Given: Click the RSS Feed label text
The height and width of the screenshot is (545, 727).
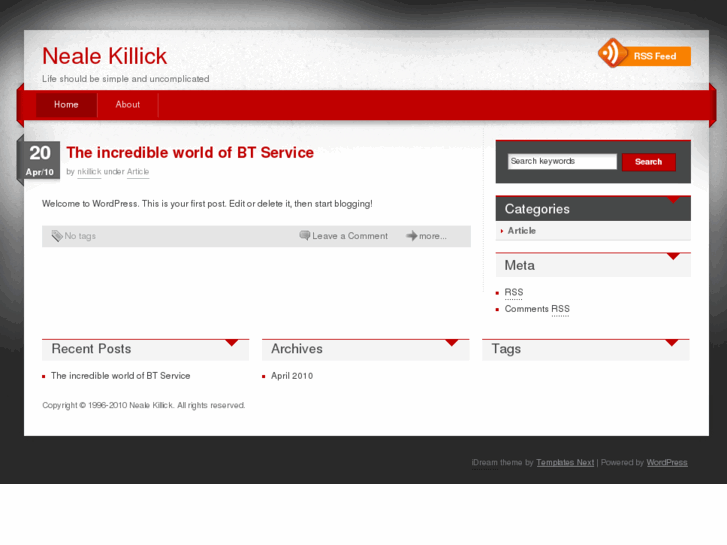Looking at the screenshot, I should [655, 56].
